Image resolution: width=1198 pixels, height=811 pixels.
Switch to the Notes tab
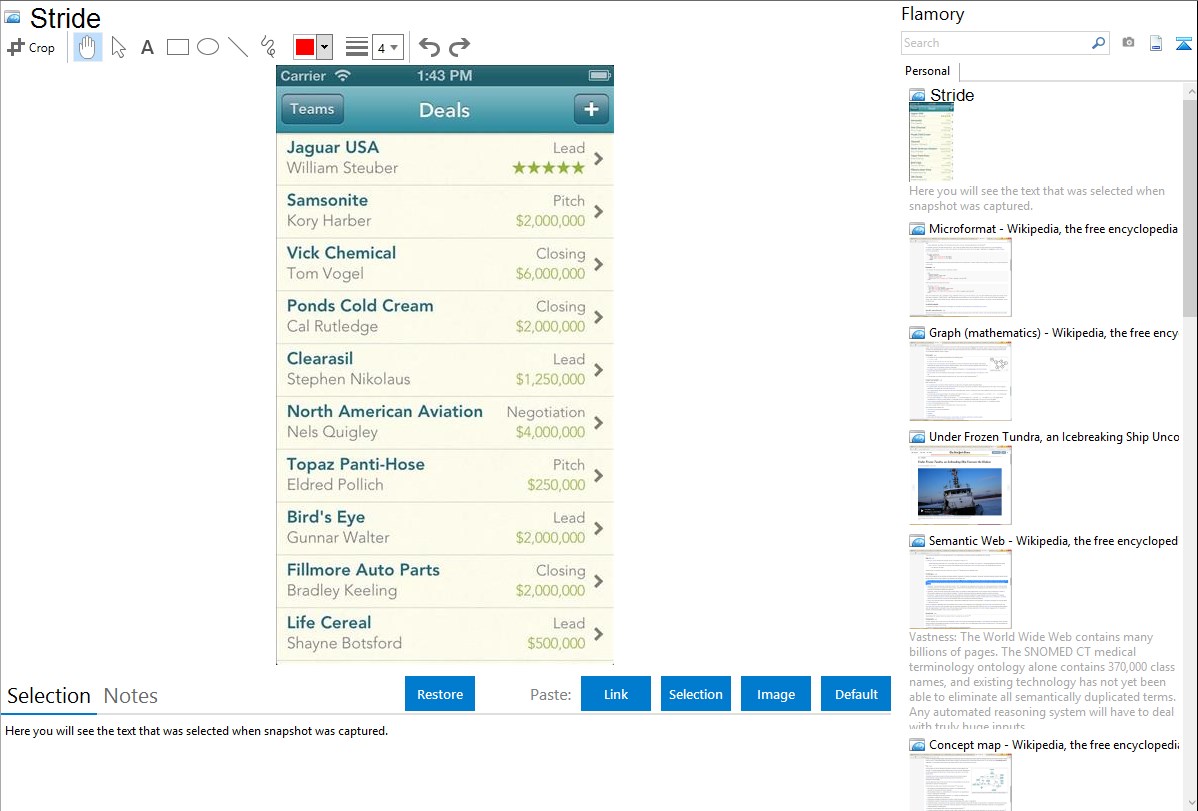pyautogui.click(x=131, y=696)
